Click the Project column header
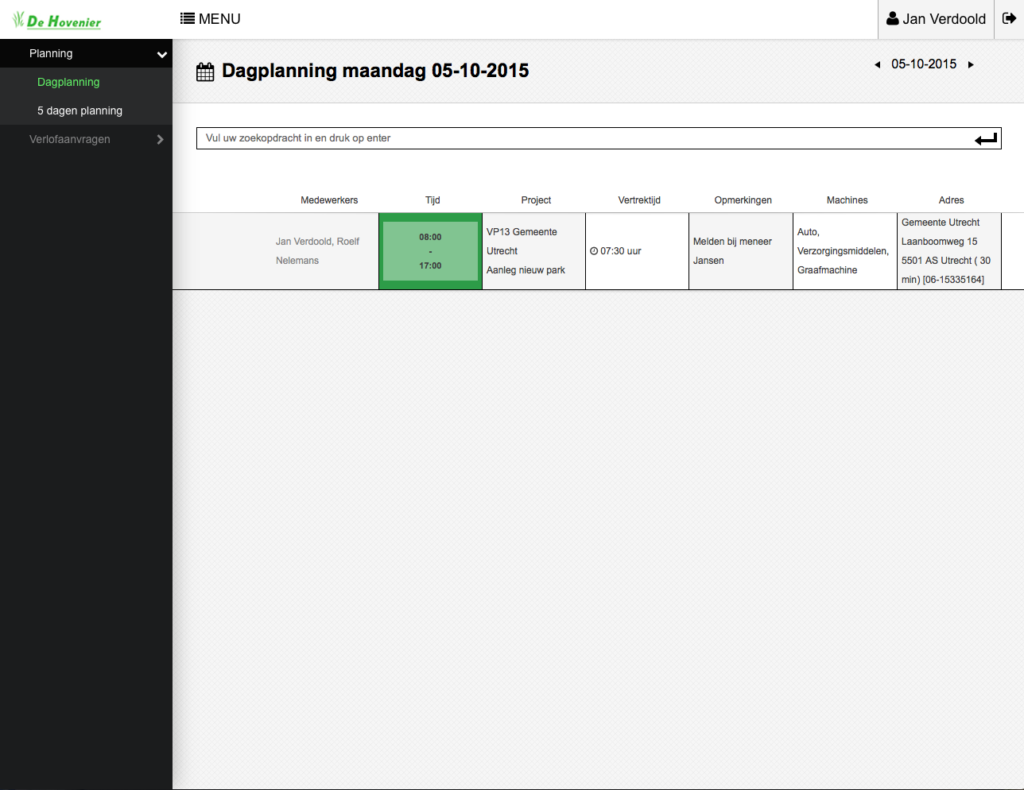 point(536,200)
